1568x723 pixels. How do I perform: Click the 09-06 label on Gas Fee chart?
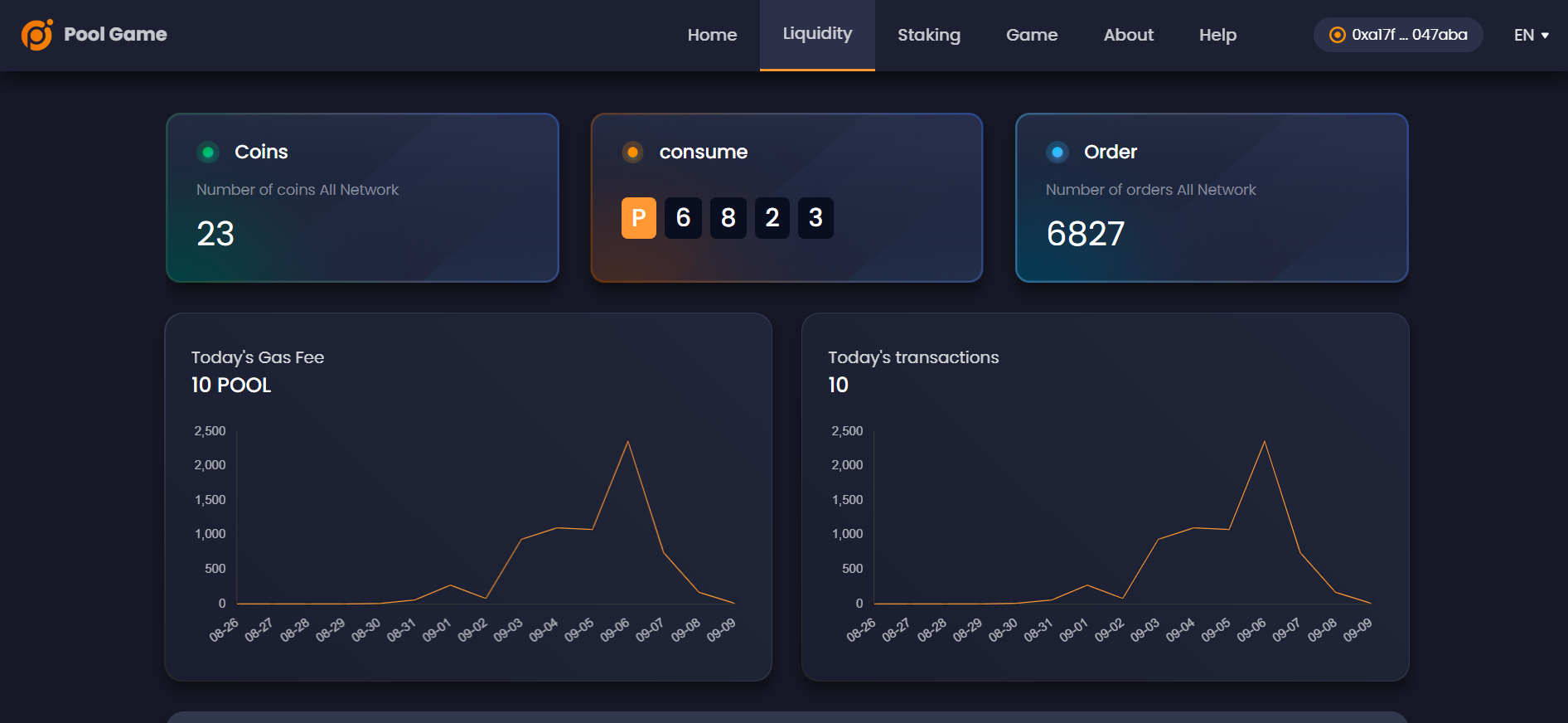tap(615, 630)
